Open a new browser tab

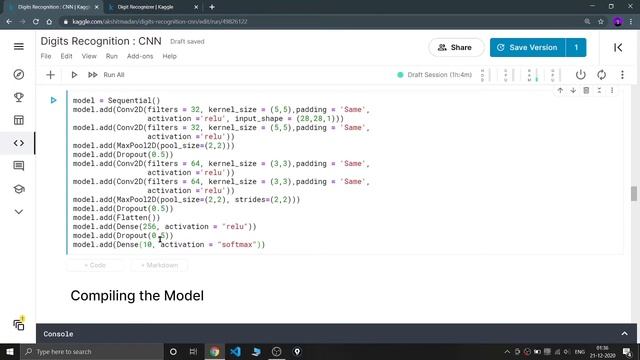pos(212,7)
